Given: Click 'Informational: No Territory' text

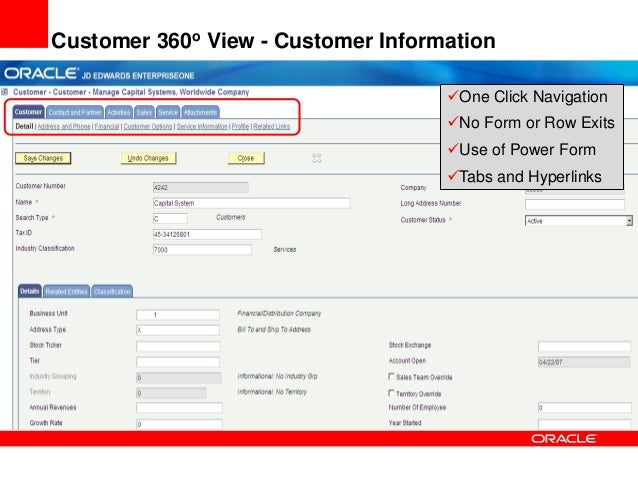Looking at the screenshot, I should [x=272, y=392].
